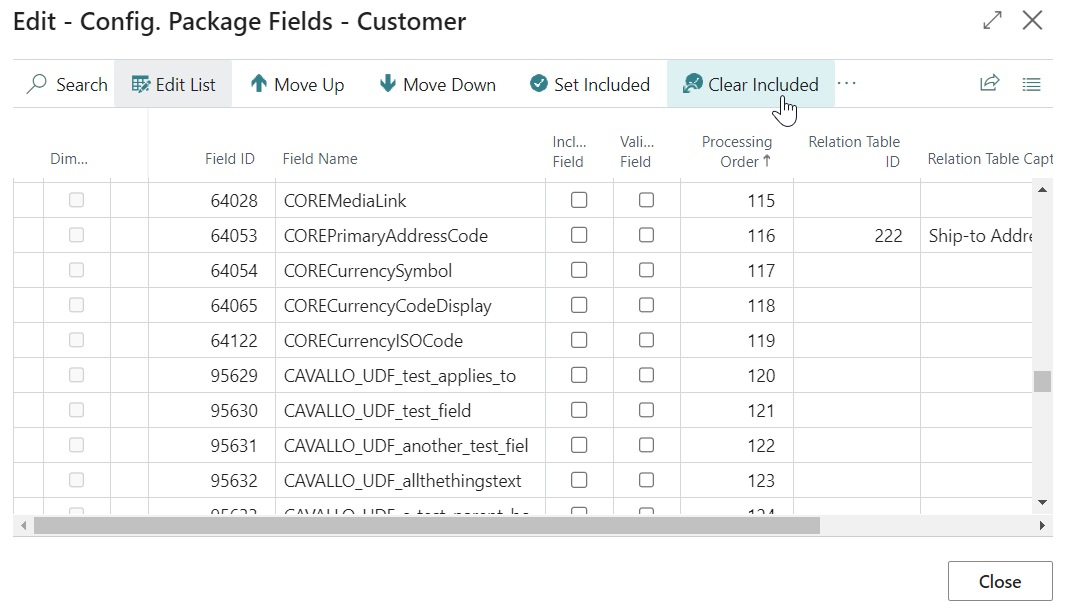The image size is (1075, 608).
Task: Click the Move Up arrow
Action: (x=259, y=85)
